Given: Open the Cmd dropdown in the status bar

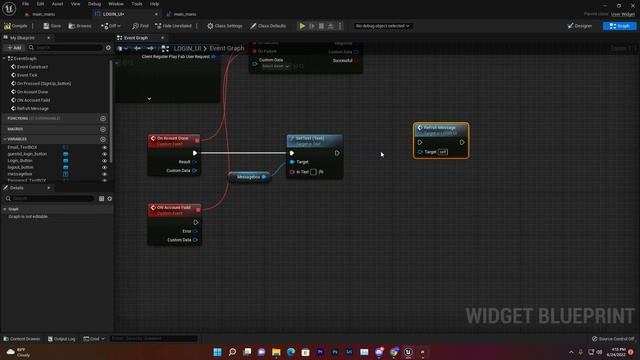Looking at the screenshot, I should 94,339.
